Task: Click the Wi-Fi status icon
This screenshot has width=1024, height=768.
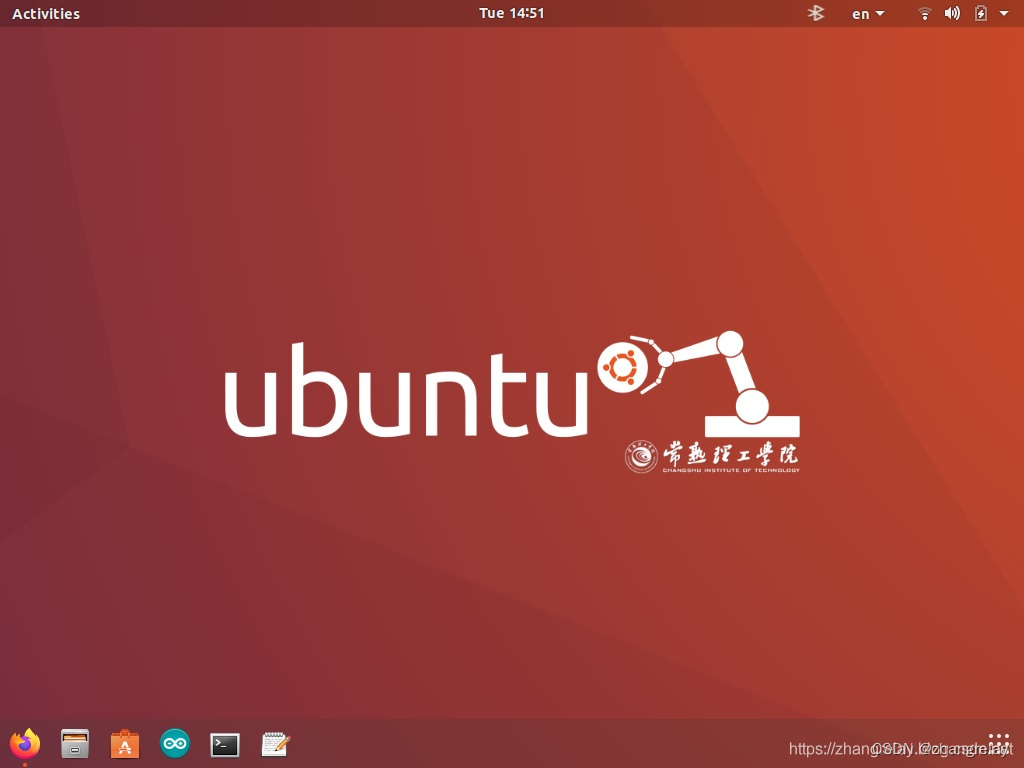Action: click(924, 13)
